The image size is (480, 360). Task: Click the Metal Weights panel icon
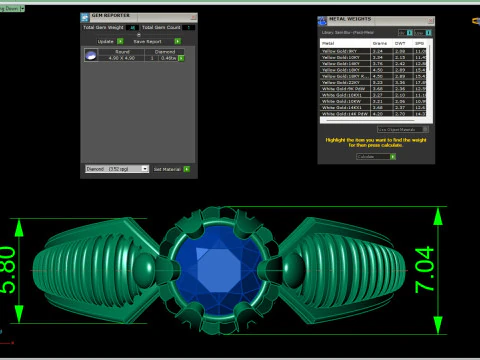pyautogui.click(x=322, y=21)
